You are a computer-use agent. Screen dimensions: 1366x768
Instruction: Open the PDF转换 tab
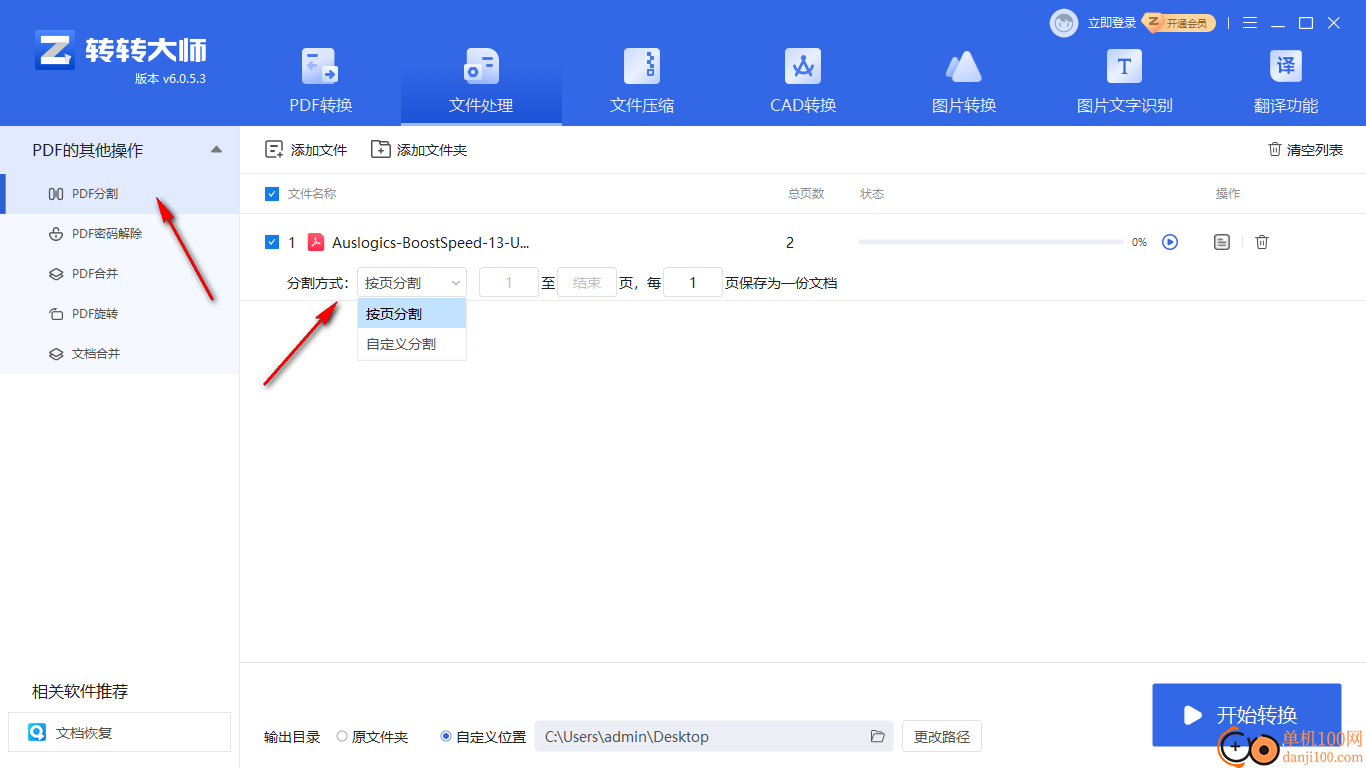320,81
